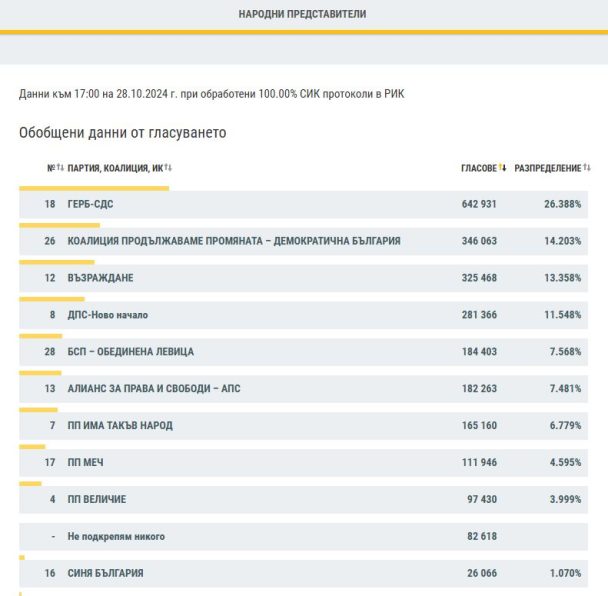Sort table by РАЗПРЕДЕЛЕНИЕ header text
The height and width of the screenshot is (596, 608).
(x=547, y=168)
